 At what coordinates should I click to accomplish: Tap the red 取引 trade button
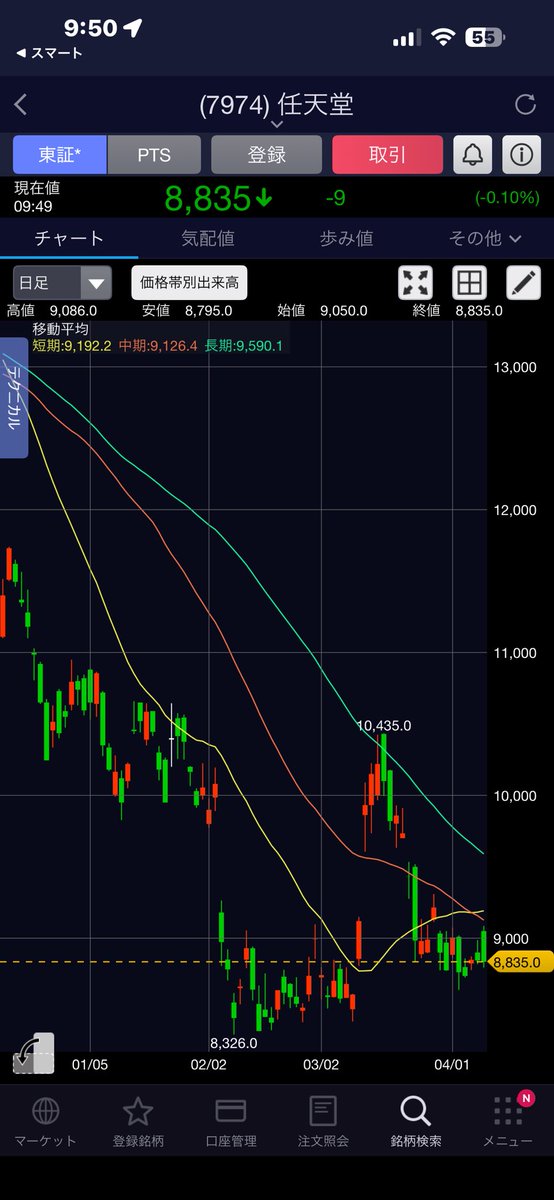coord(387,155)
